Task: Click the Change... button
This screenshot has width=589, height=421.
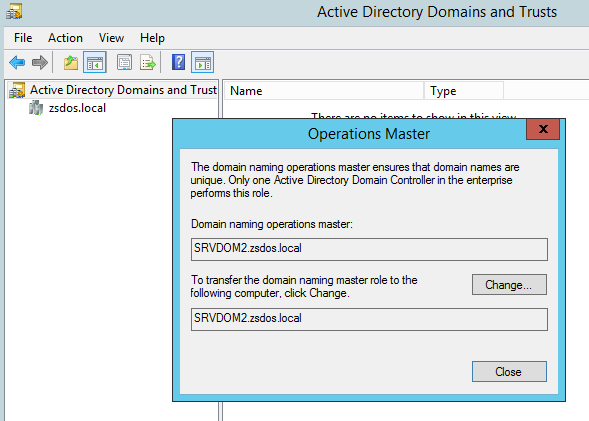Action: [509, 285]
